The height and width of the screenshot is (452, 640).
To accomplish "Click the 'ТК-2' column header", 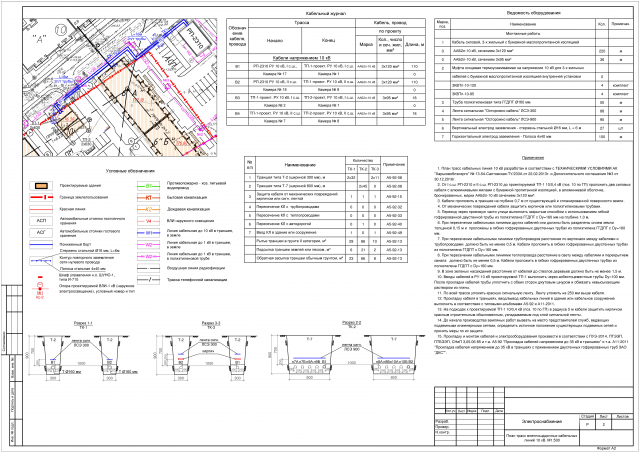I will pos(363,169).
